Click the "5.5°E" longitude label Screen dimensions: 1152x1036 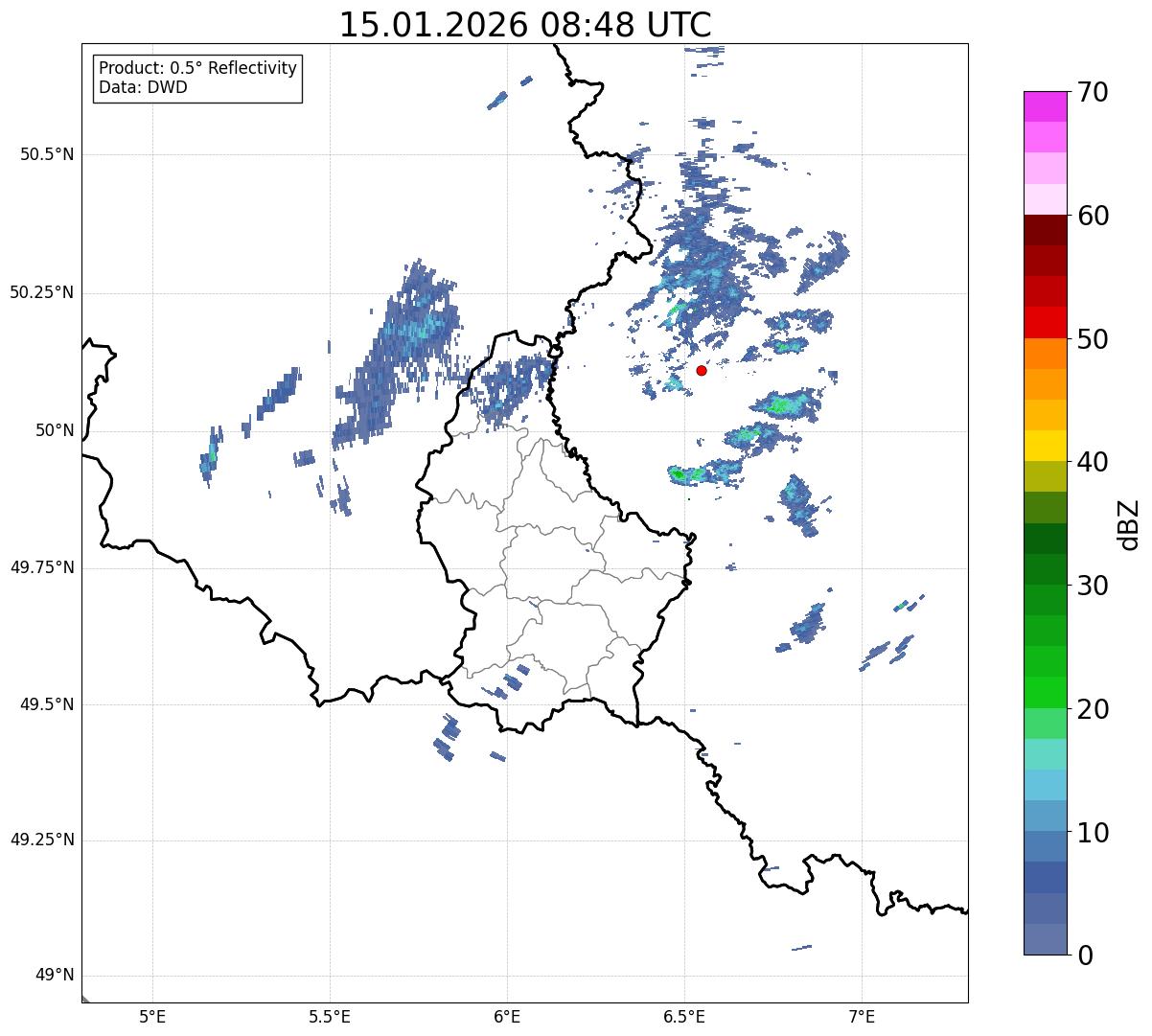pos(330,1016)
